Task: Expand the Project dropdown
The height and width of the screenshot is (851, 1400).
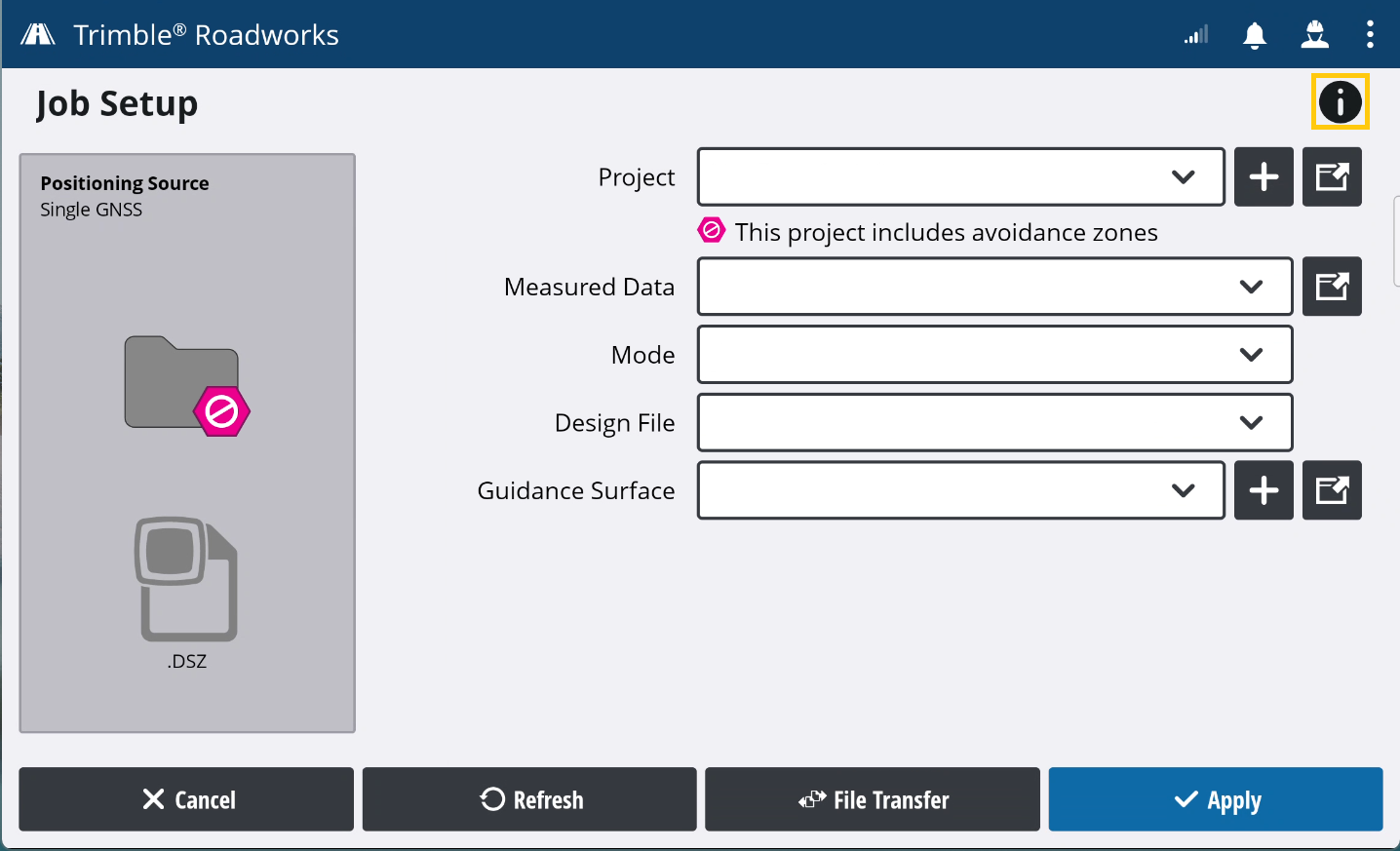Action: tap(961, 176)
